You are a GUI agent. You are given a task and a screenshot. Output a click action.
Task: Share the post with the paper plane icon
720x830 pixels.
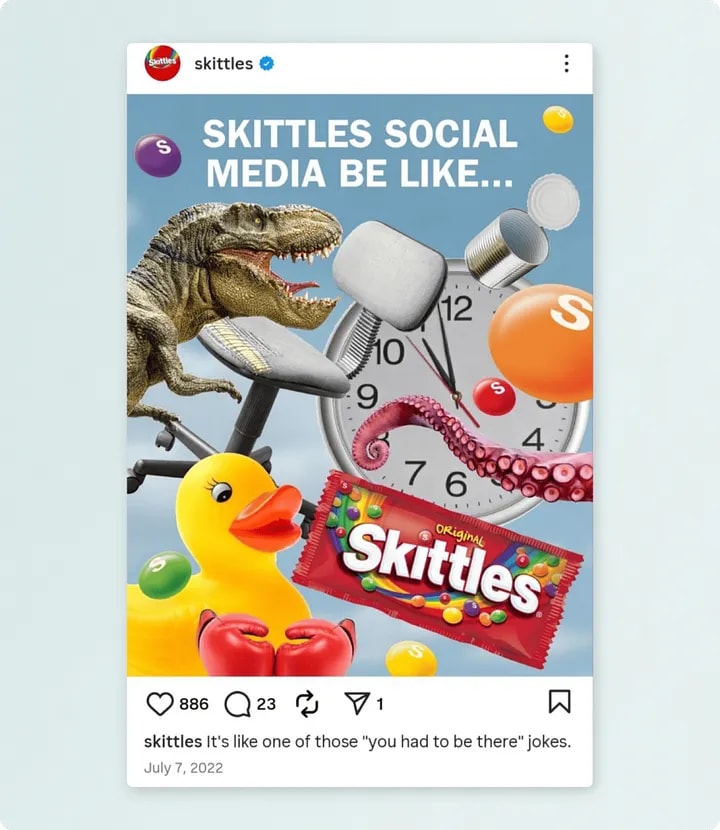click(x=357, y=703)
